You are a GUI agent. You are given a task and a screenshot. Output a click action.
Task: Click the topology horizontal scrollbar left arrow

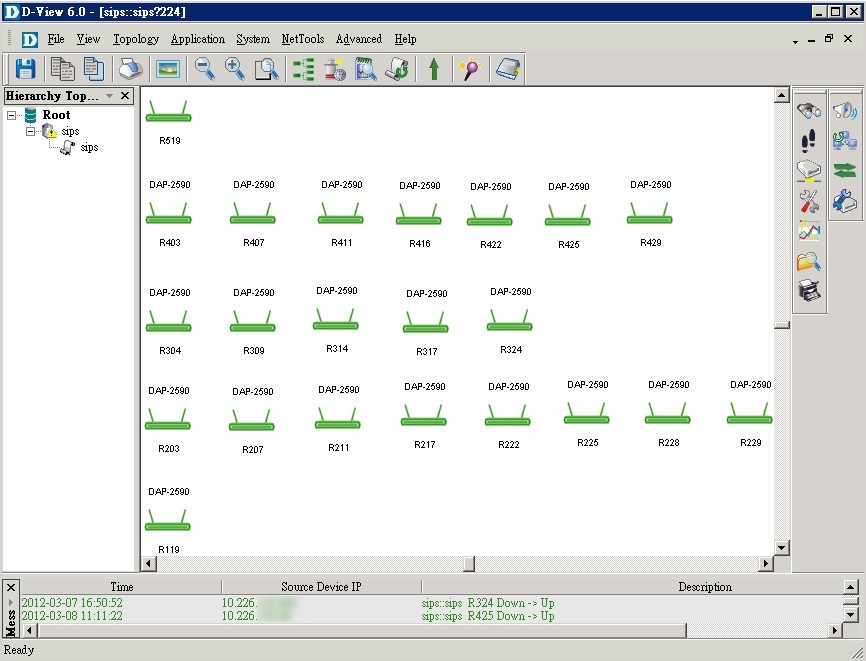pyautogui.click(x=148, y=564)
